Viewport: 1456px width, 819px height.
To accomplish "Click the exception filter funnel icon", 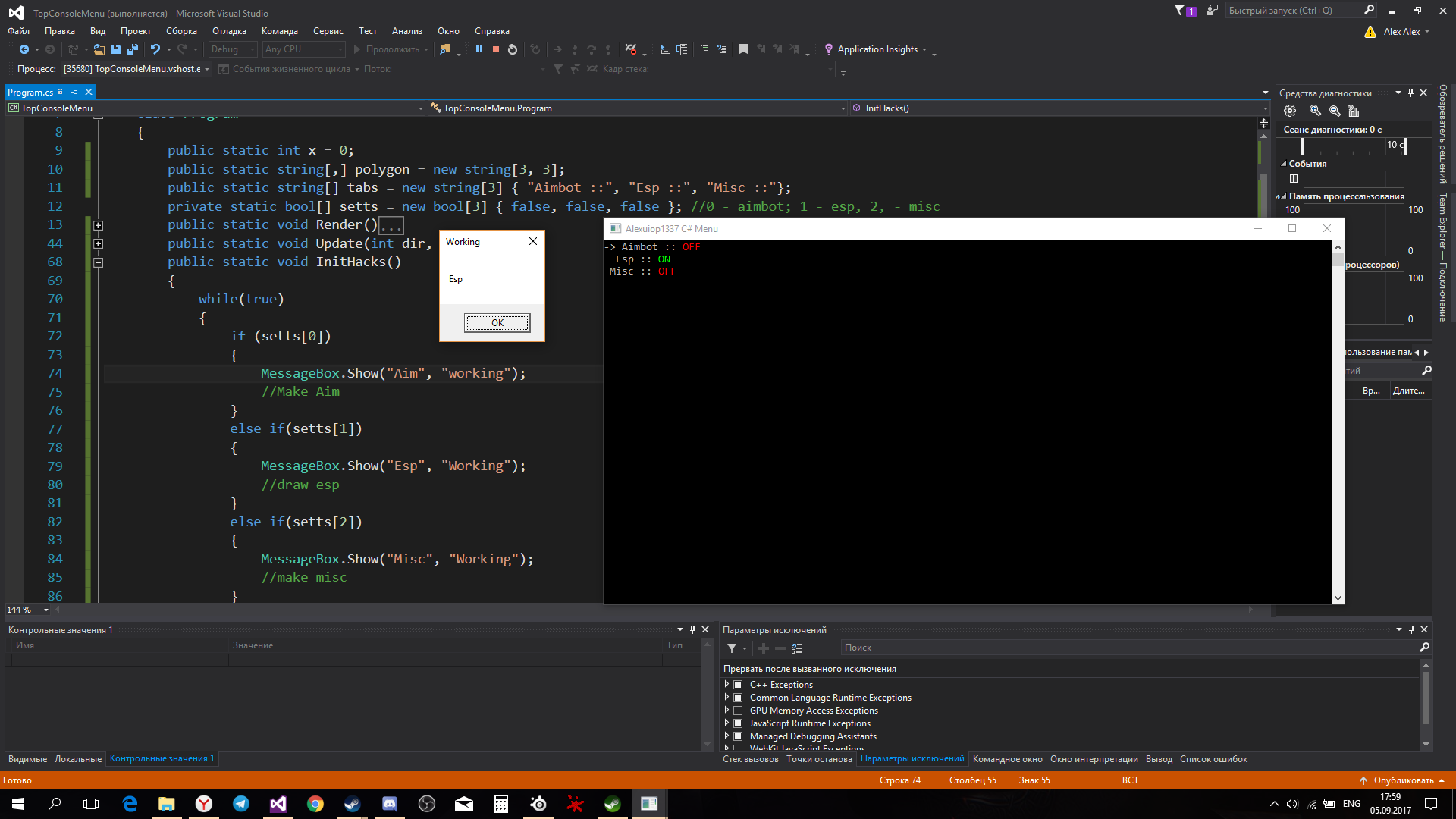I will (732, 648).
